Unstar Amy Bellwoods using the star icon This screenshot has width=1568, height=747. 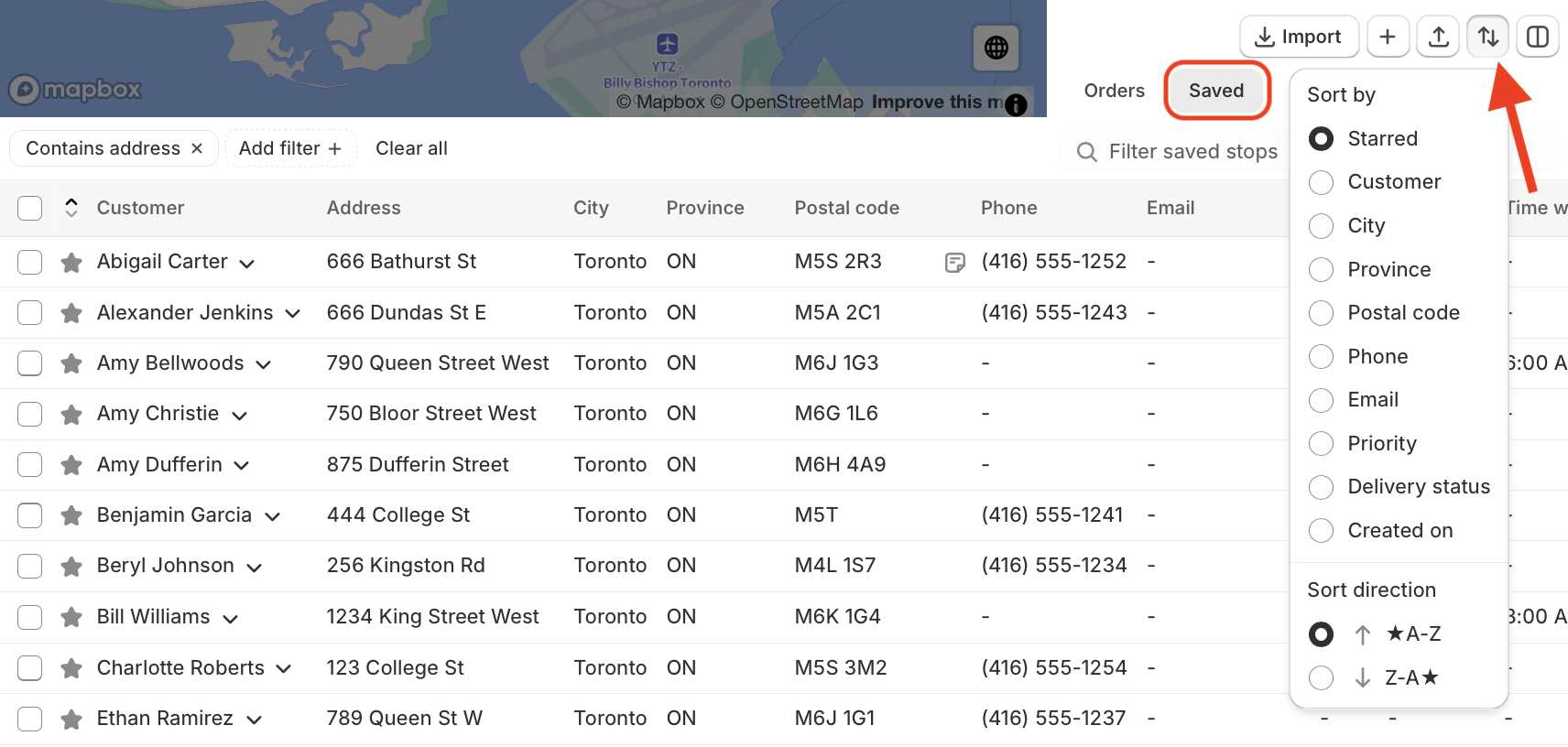pos(71,363)
